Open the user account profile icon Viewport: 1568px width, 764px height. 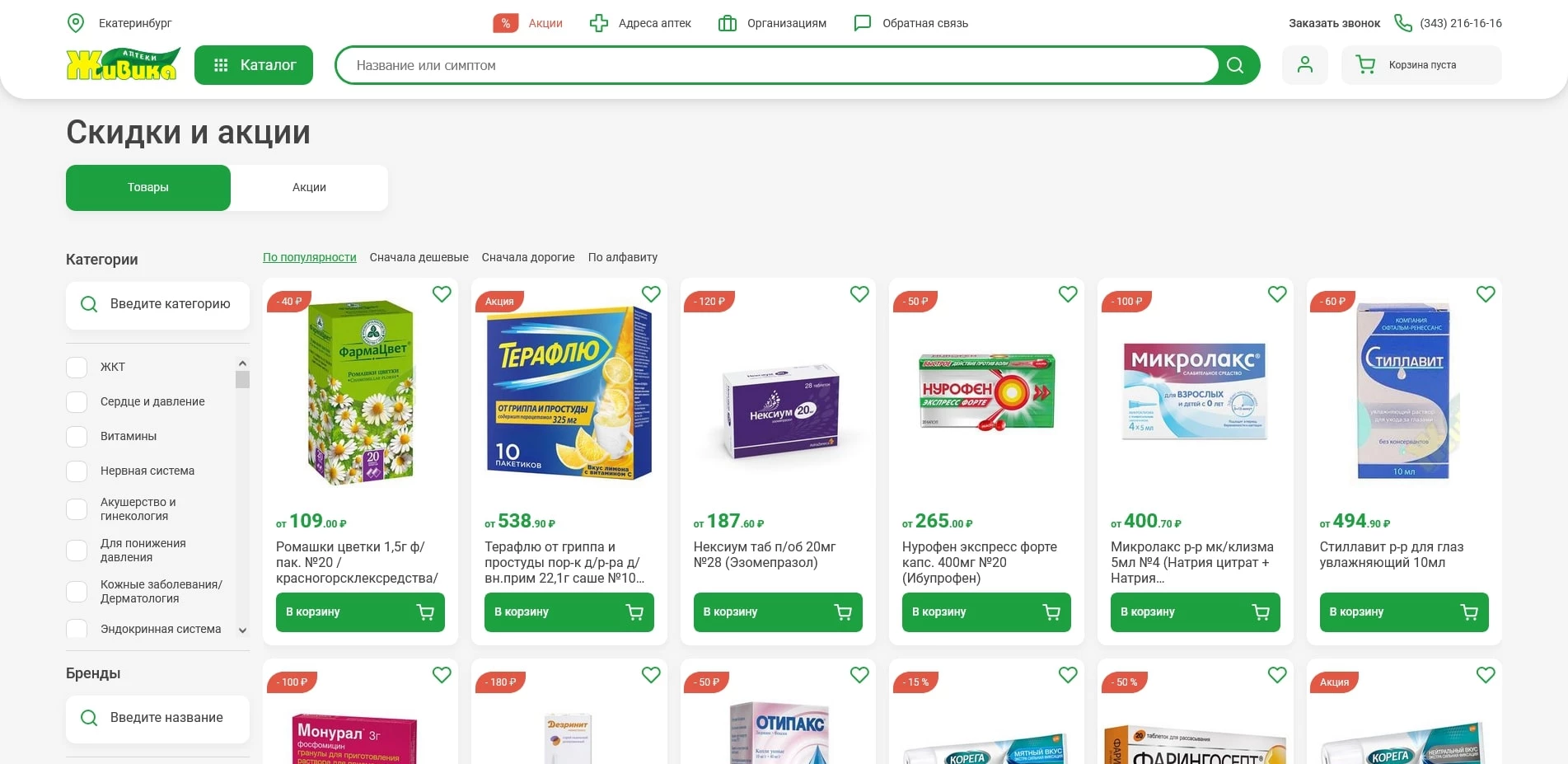[x=1304, y=65]
